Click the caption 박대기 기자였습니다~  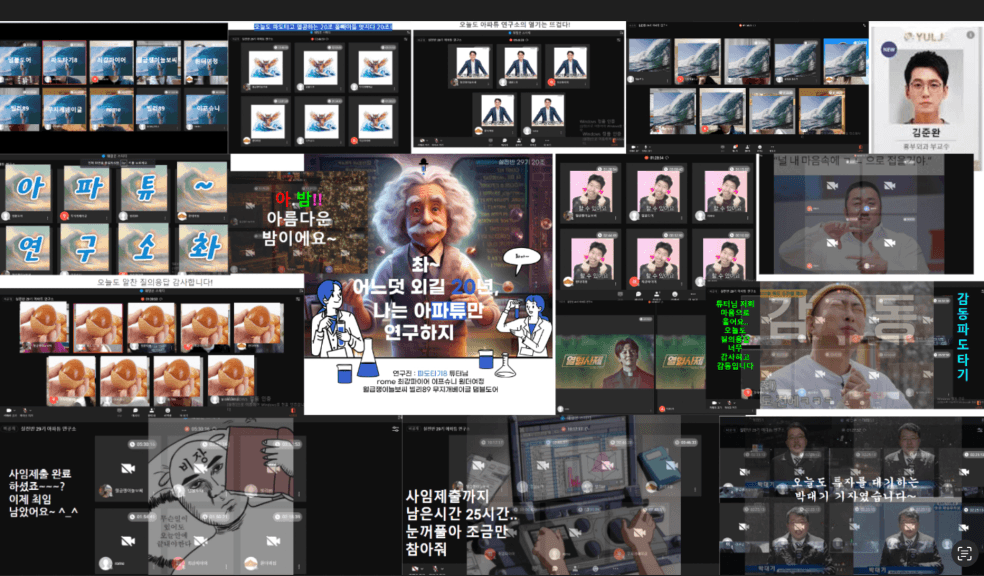click(855, 496)
